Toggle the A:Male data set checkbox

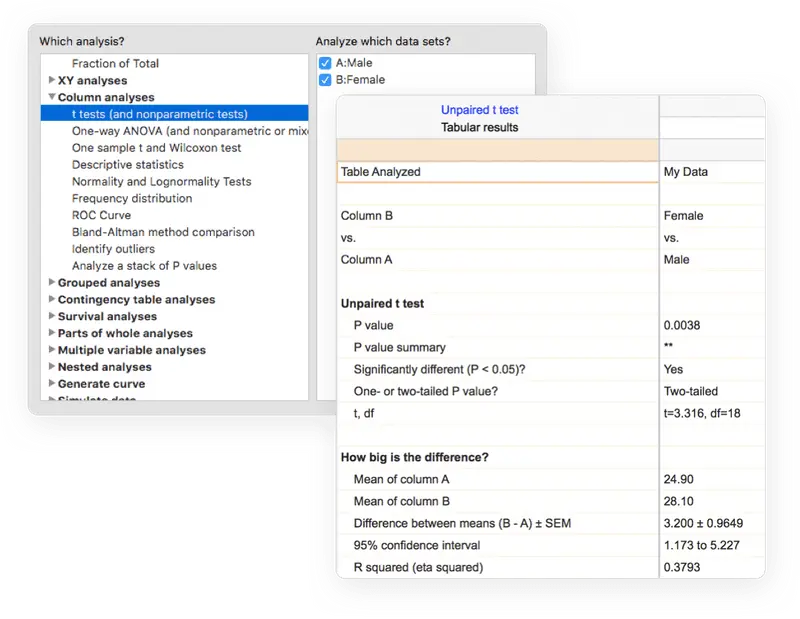[325, 63]
